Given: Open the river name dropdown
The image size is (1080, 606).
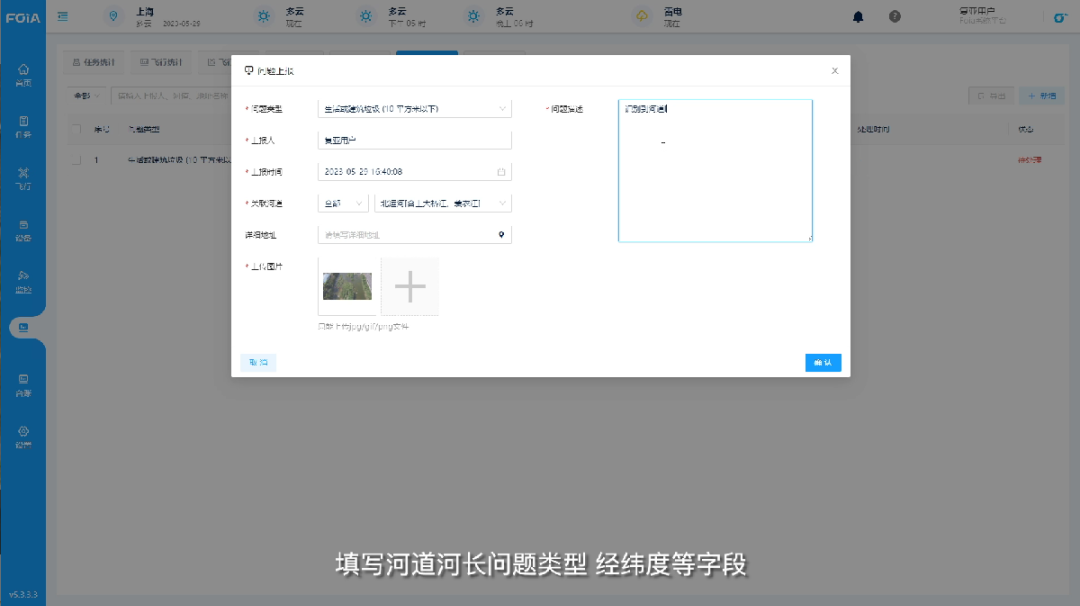Looking at the screenshot, I should click(442, 203).
